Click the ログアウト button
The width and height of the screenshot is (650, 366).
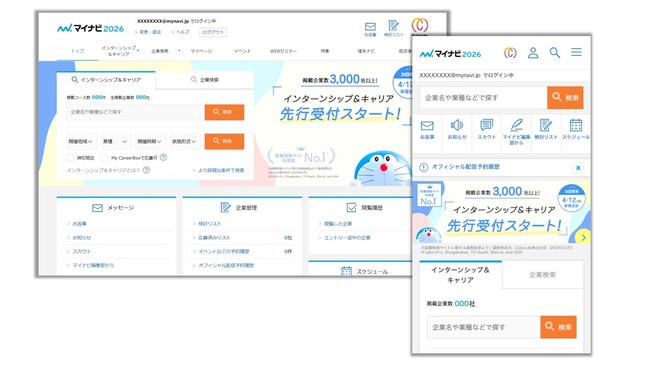[x=213, y=32]
